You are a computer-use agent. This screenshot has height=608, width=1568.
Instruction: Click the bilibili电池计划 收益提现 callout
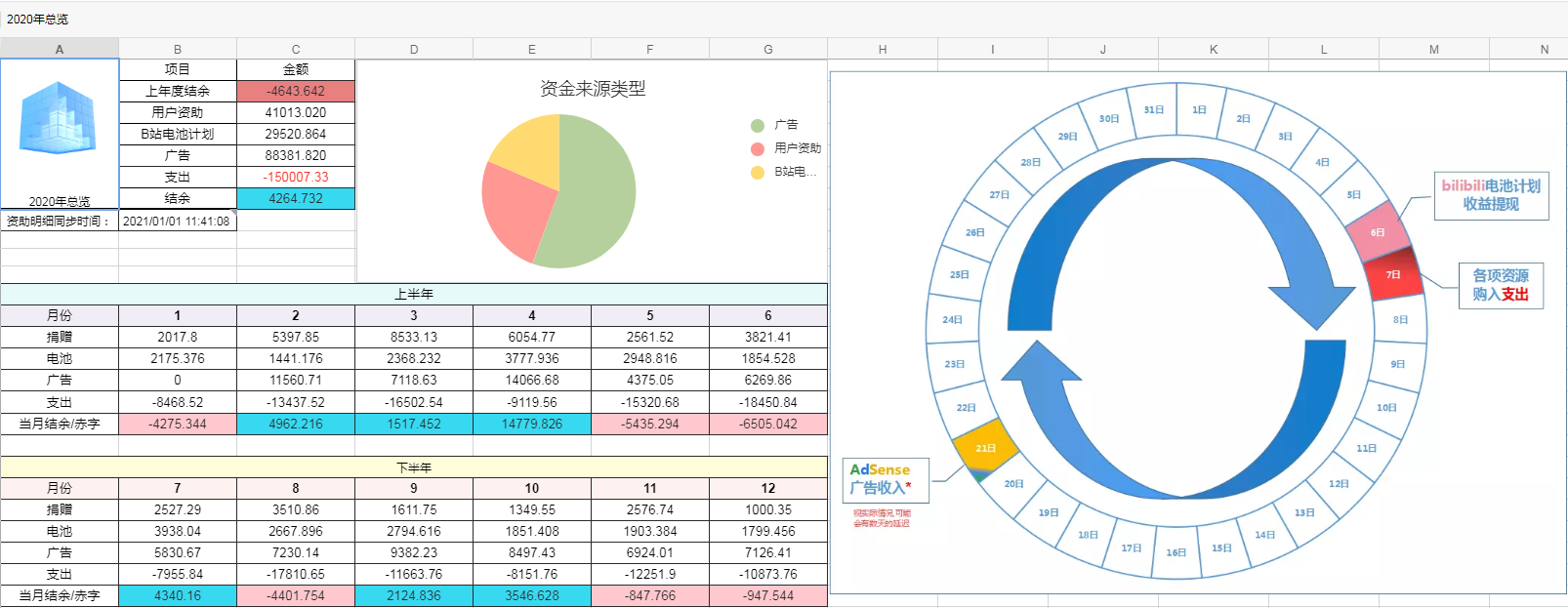pos(1491,194)
